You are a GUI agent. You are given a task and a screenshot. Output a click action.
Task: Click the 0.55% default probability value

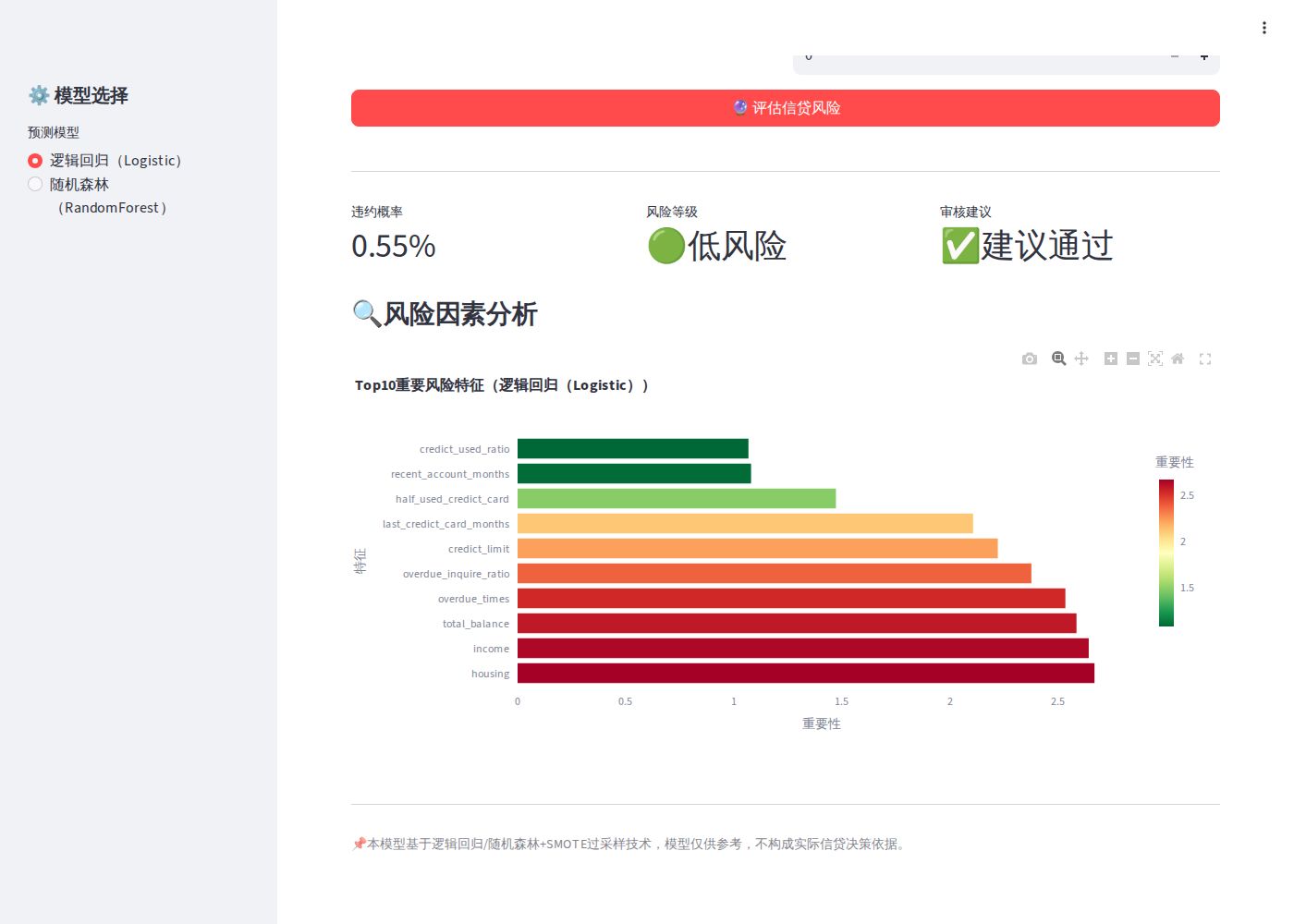[x=394, y=246]
